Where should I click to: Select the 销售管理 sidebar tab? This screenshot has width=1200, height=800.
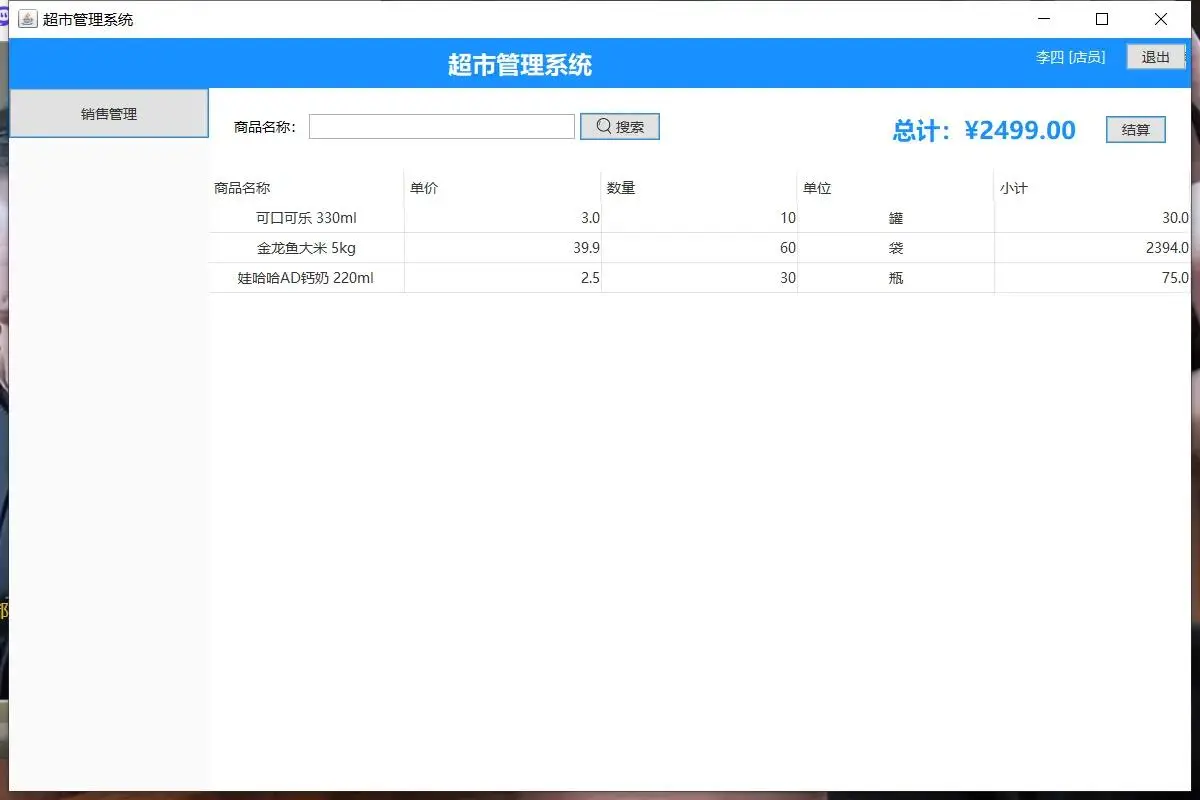tap(108, 113)
